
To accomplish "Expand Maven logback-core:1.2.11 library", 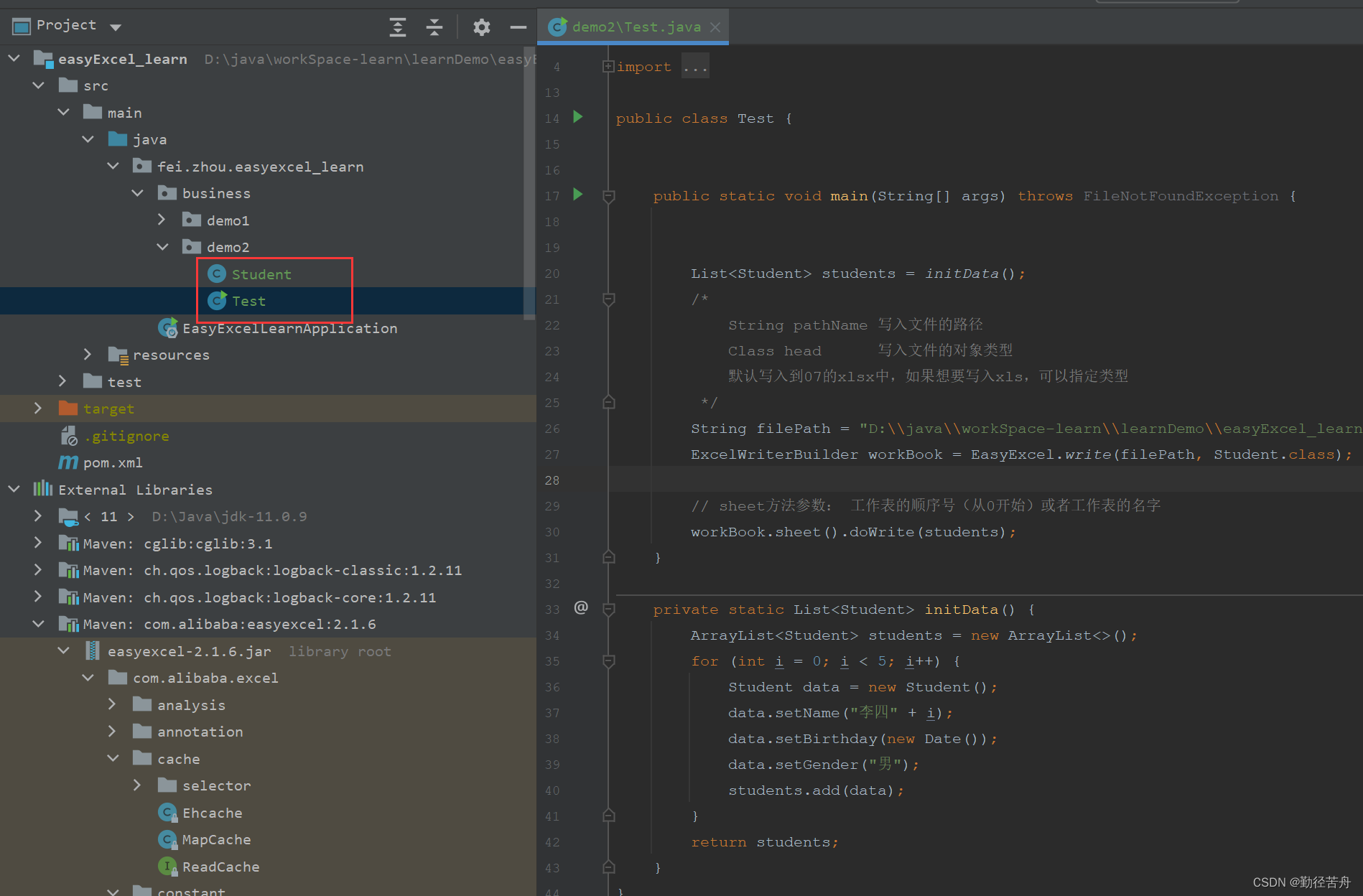I will 38,597.
